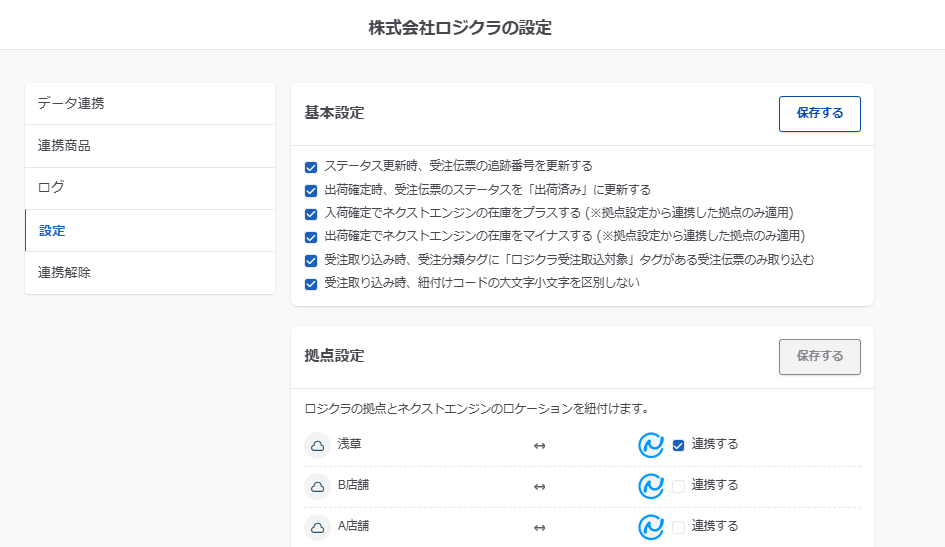Toggle 出荷済み status update checkbox

311,190
